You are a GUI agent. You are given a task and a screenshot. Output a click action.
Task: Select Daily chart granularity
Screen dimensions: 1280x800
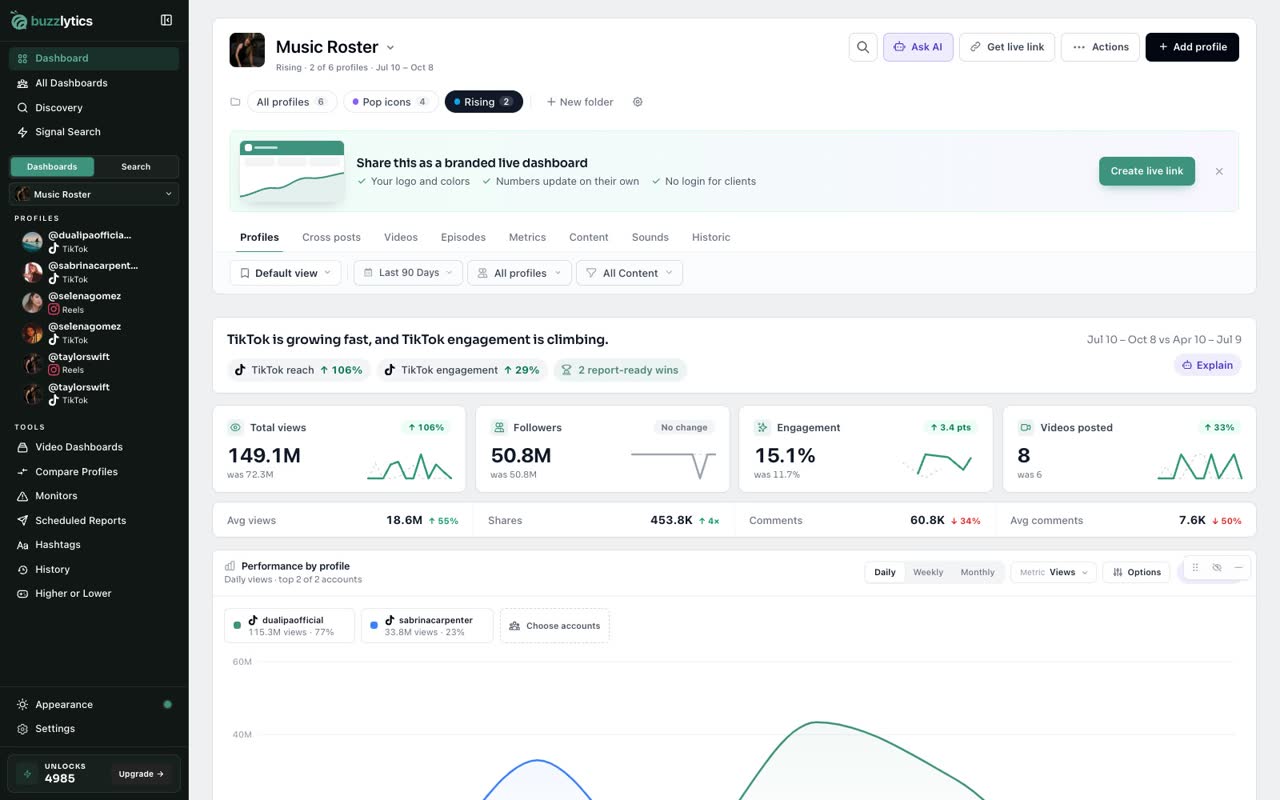pos(885,572)
